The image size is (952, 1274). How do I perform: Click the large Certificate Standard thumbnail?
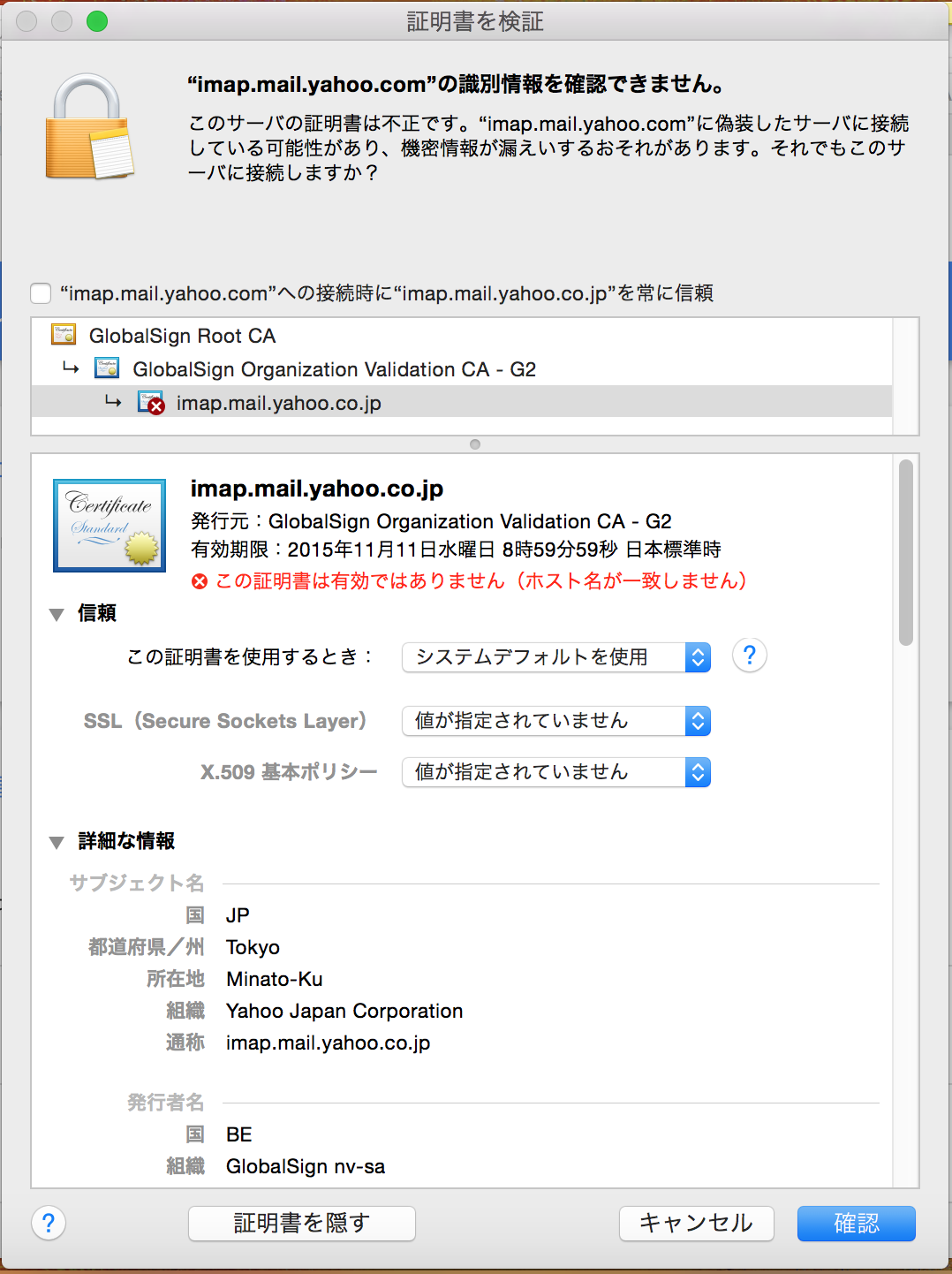110,526
